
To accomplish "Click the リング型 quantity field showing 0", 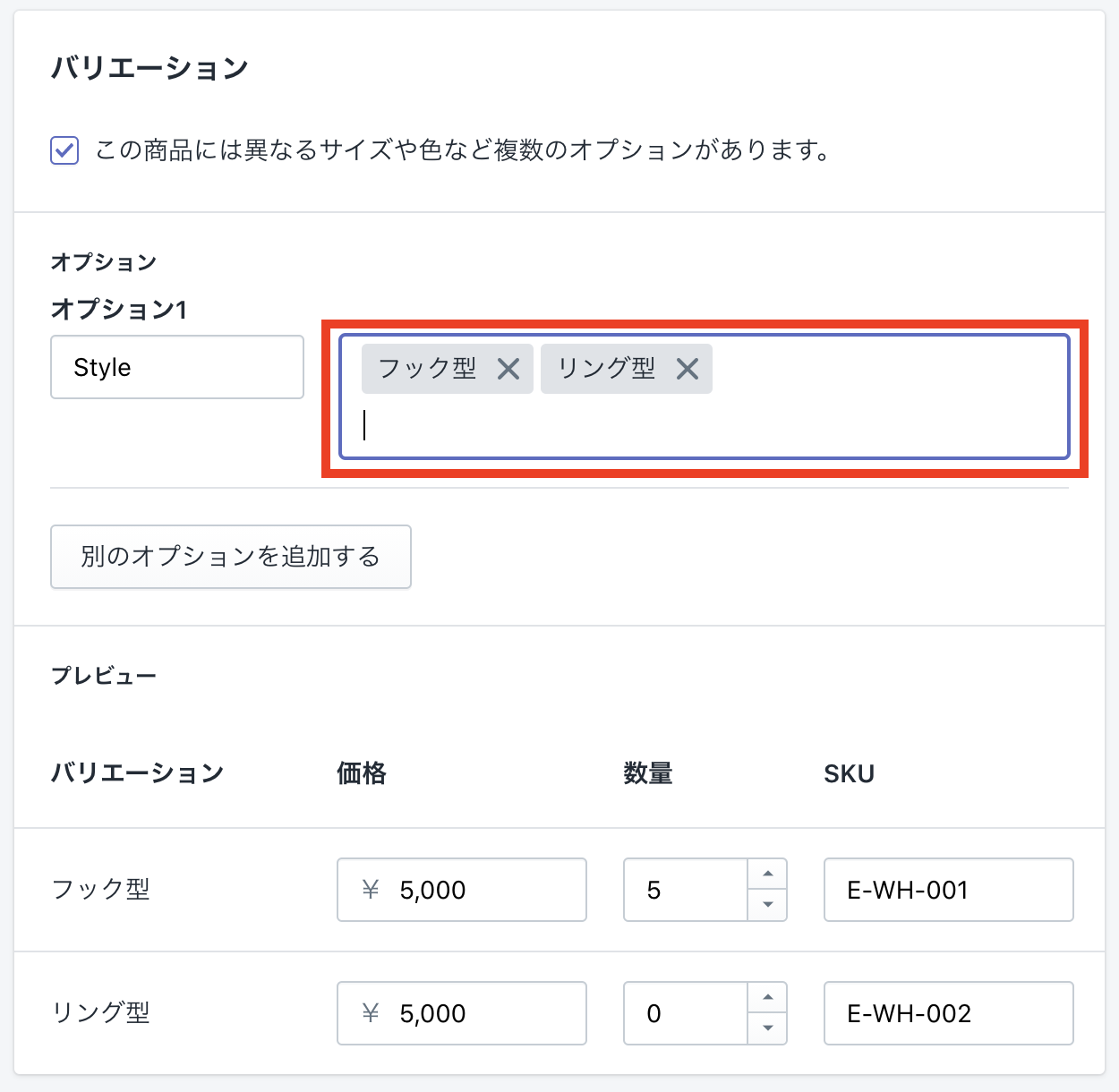I will (x=685, y=1013).
